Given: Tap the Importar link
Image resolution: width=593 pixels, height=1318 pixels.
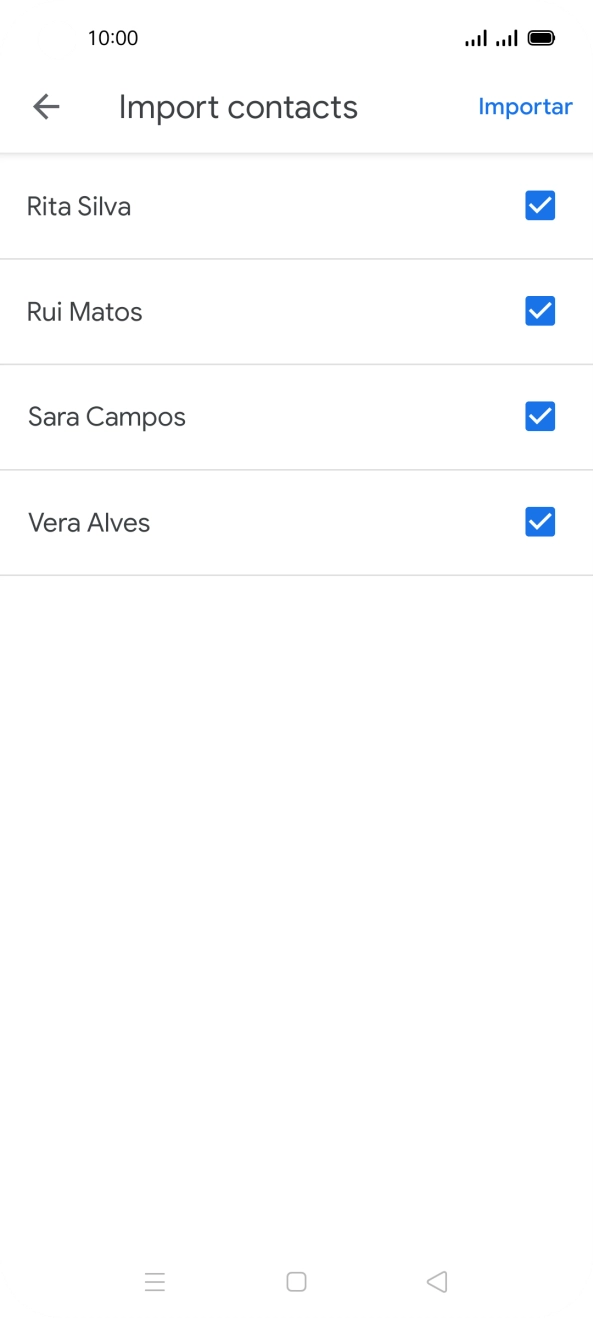Looking at the screenshot, I should [525, 107].
